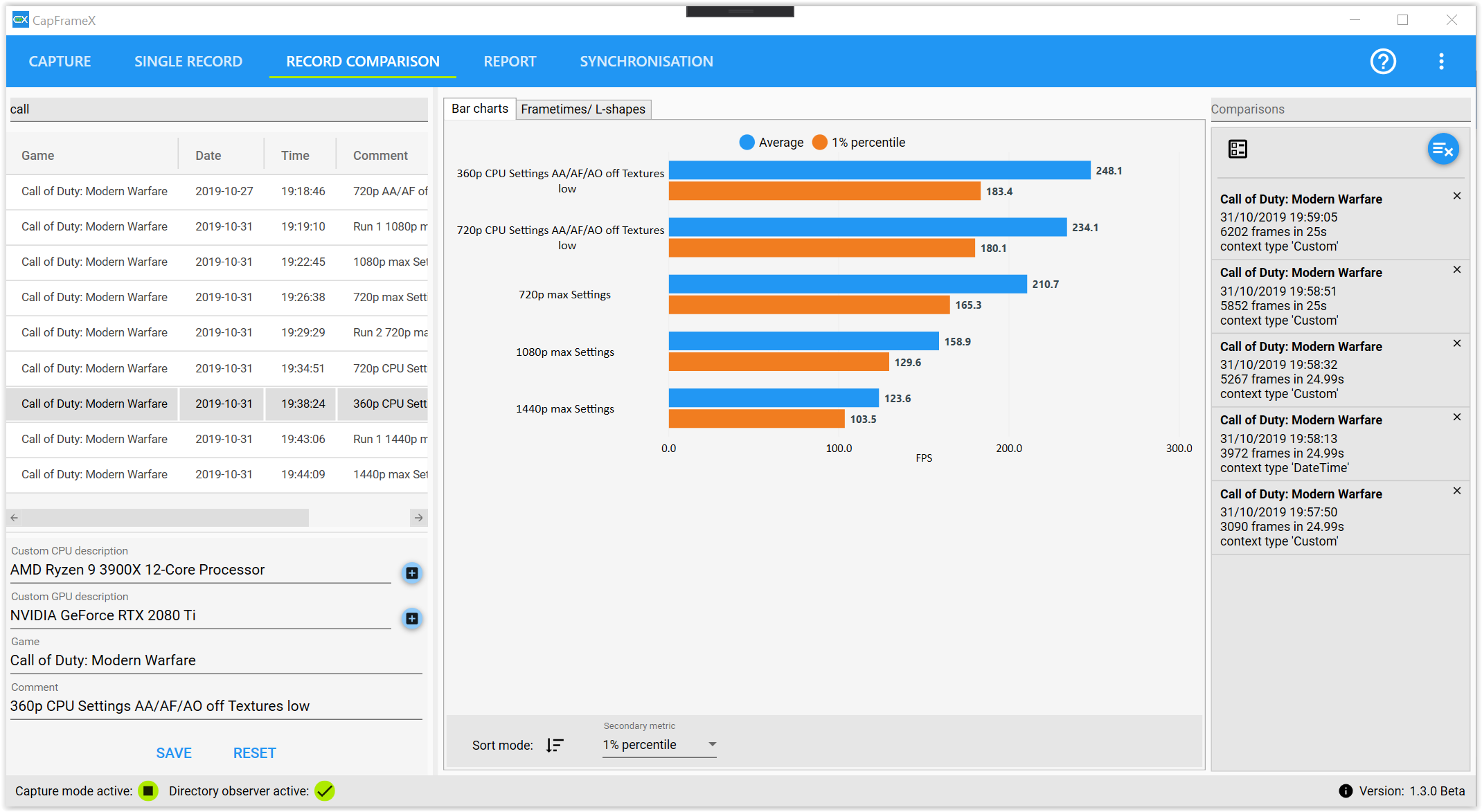Remove the 19:58:13 comparison entry
Screen dimensions: 1482x812
pyautogui.click(x=1457, y=417)
